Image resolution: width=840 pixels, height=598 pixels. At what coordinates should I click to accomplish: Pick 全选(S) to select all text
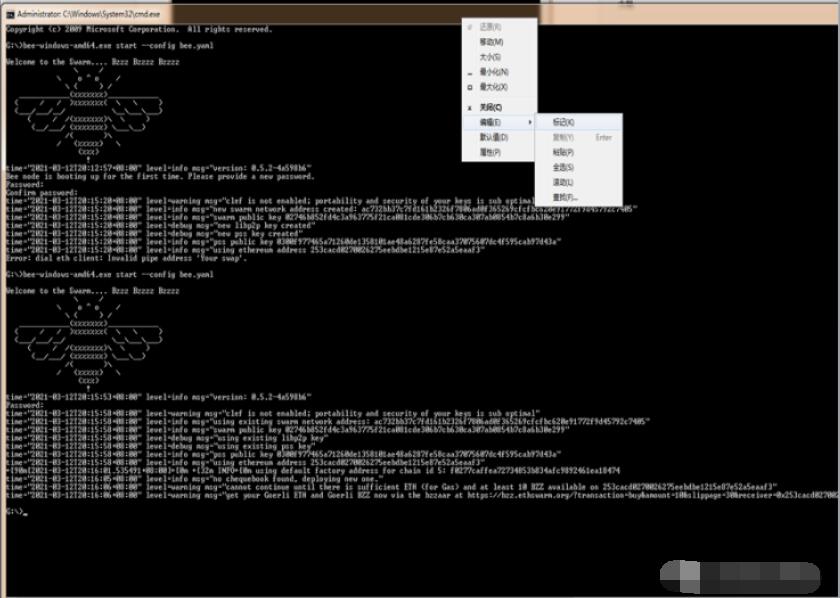pyautogui.click(x=564, y=168)
